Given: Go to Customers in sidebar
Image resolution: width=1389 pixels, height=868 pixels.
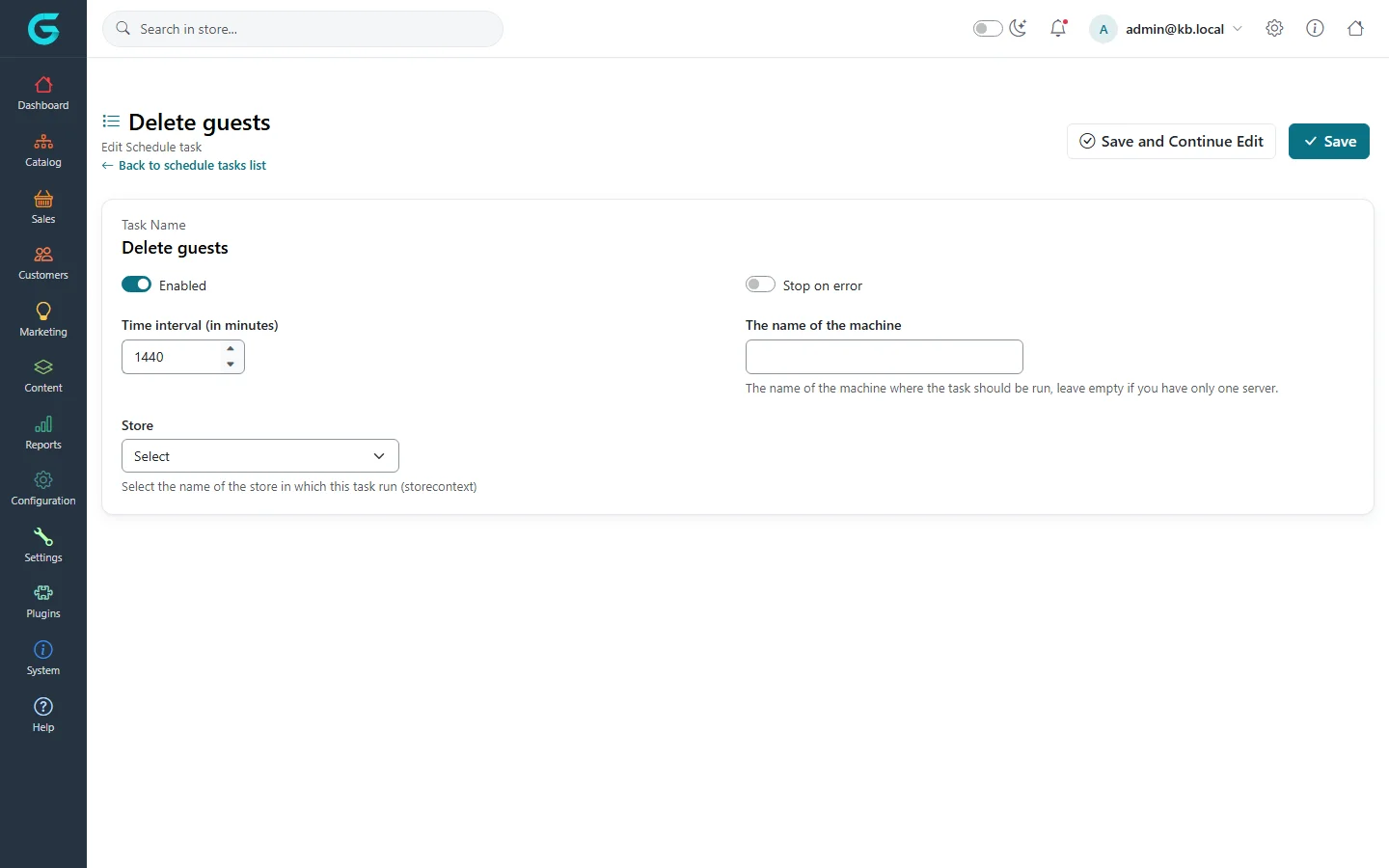Looking at the screenshot, I should (x=43, y=263).
